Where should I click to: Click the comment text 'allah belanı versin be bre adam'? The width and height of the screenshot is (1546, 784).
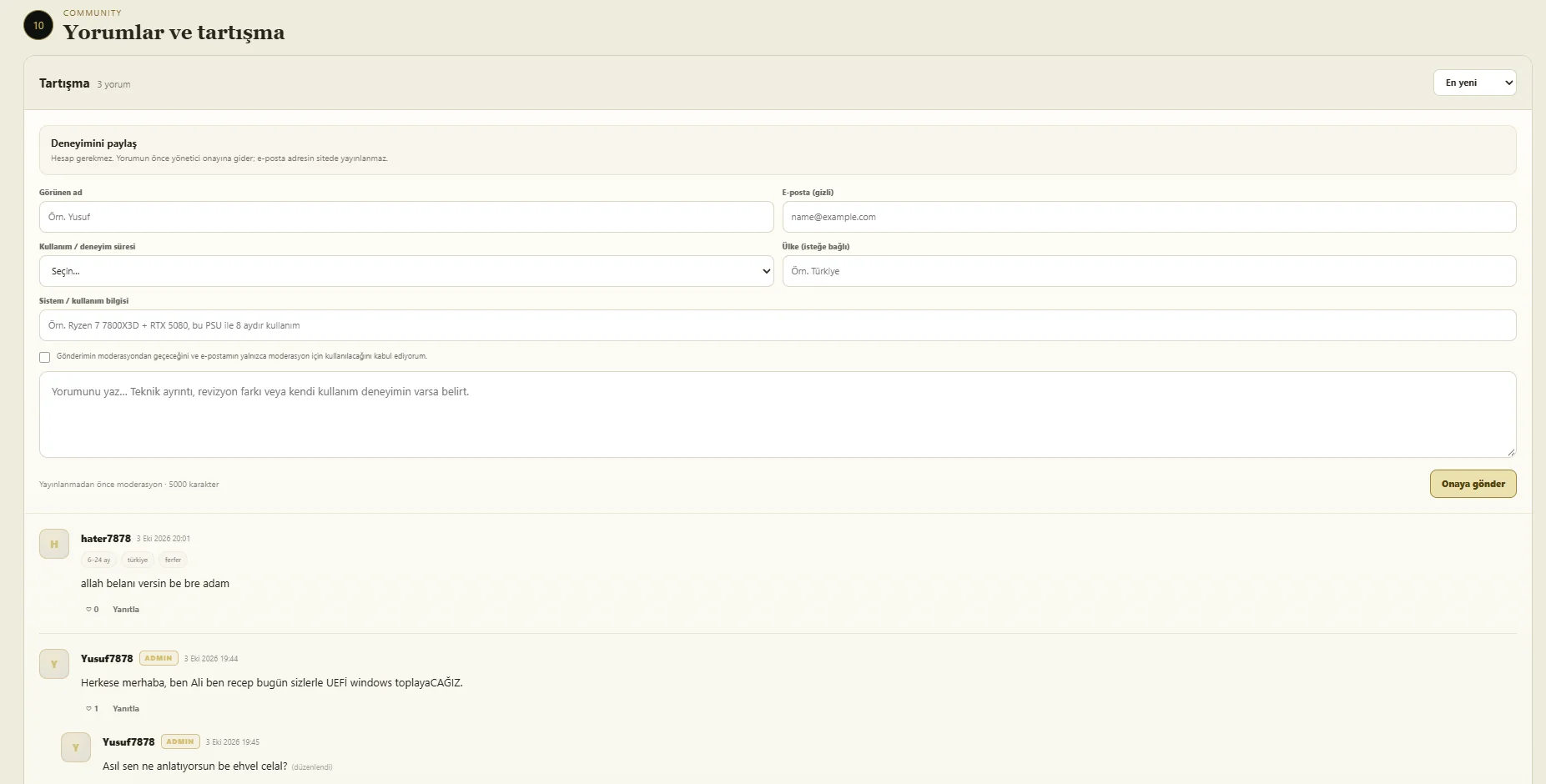coord(155,584)
